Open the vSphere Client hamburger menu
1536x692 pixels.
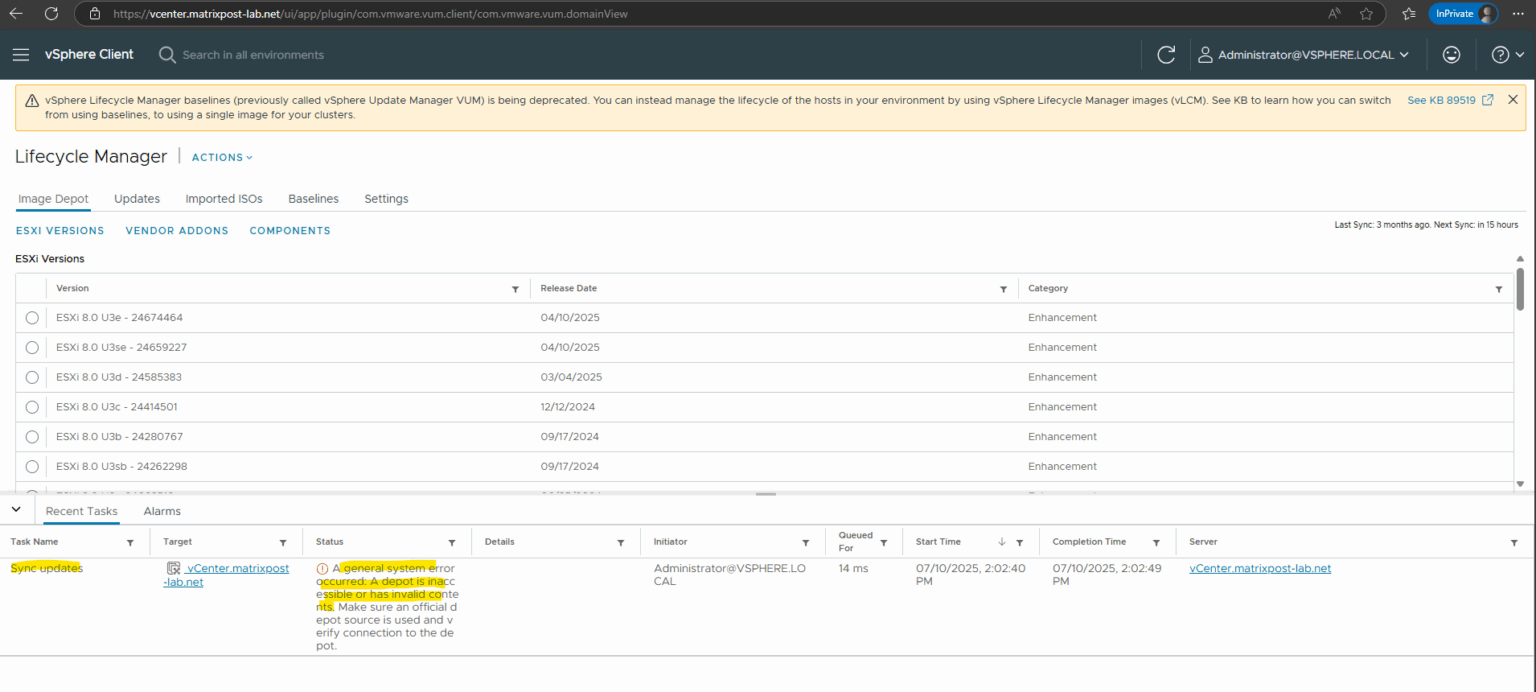pyautogui.click(x=21, y=54)
